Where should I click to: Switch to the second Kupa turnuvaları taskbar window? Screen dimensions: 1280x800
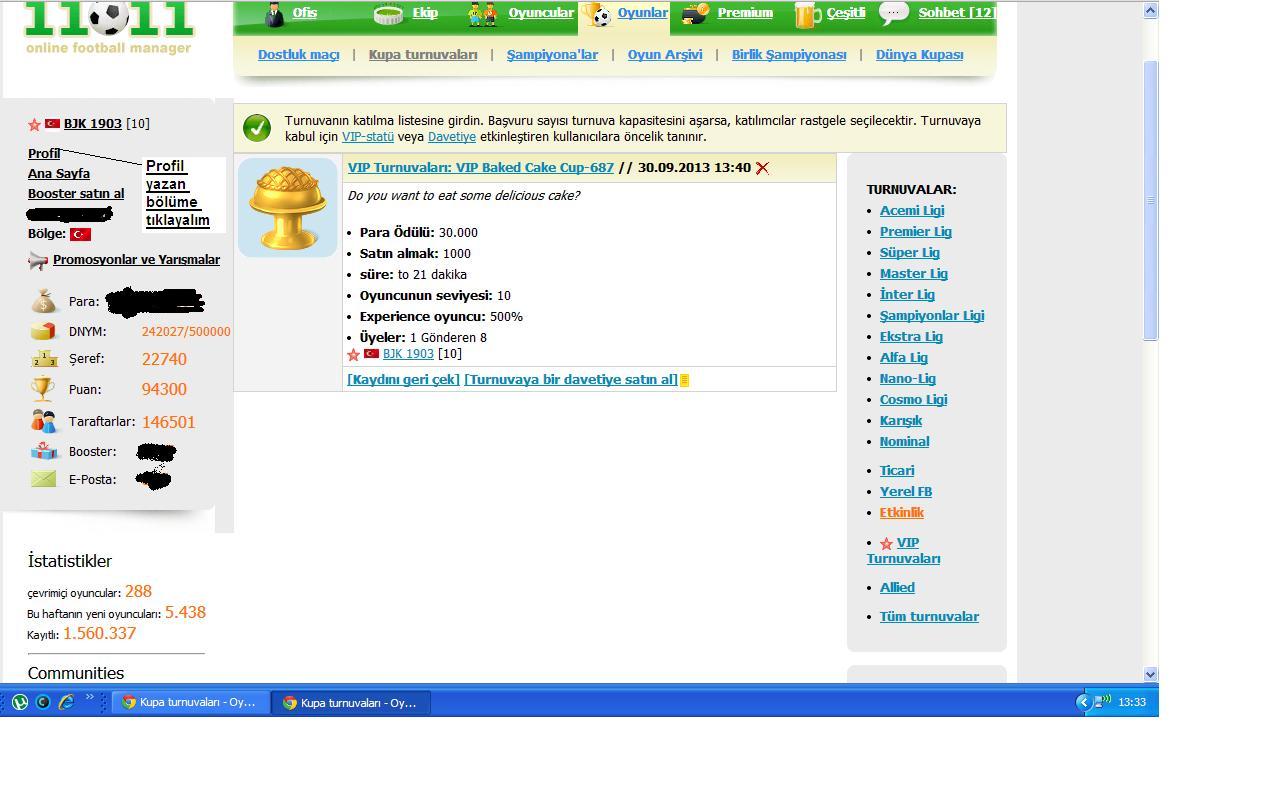point(350,702)
